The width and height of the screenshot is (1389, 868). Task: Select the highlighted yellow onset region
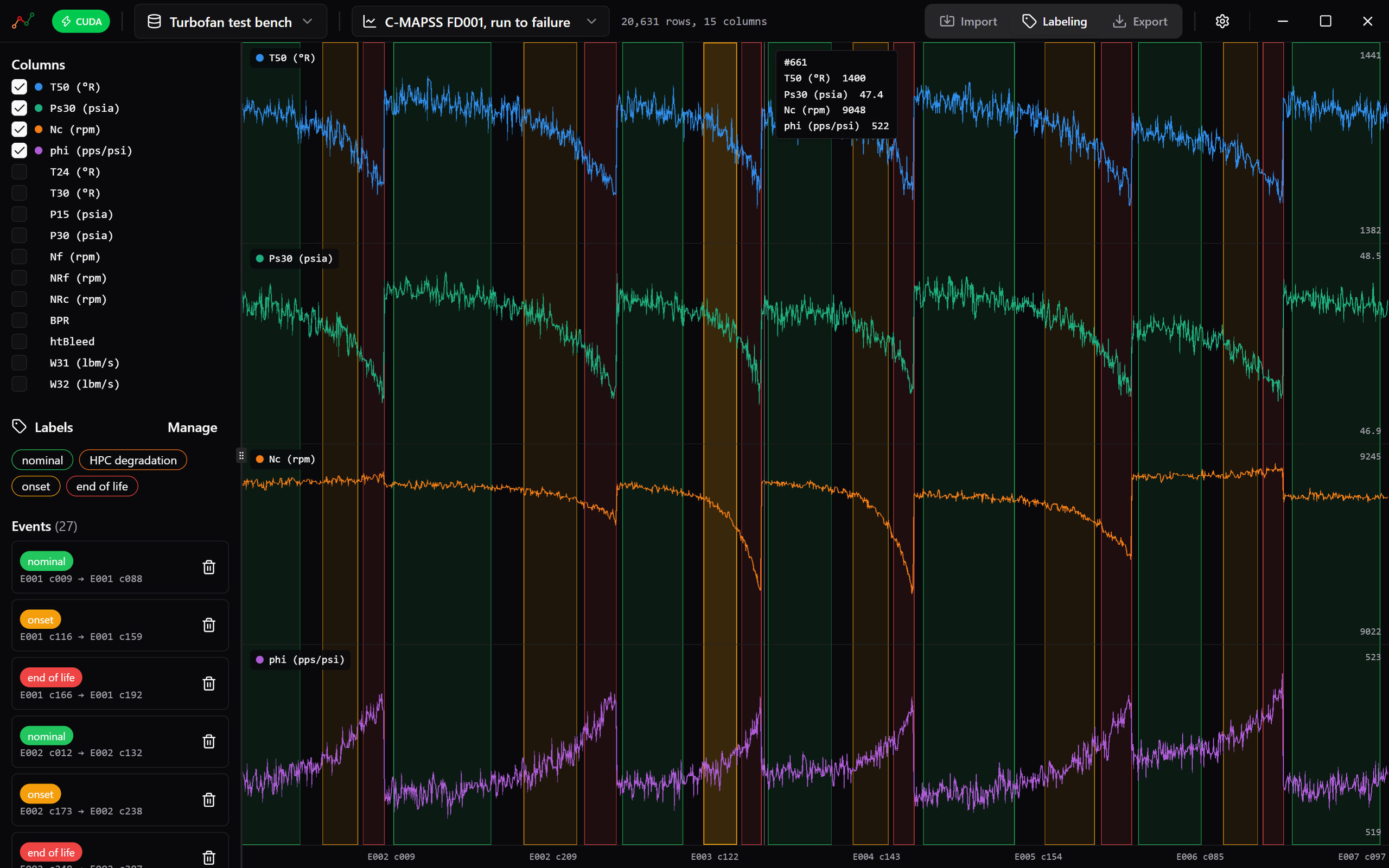[x=720, y=443]
